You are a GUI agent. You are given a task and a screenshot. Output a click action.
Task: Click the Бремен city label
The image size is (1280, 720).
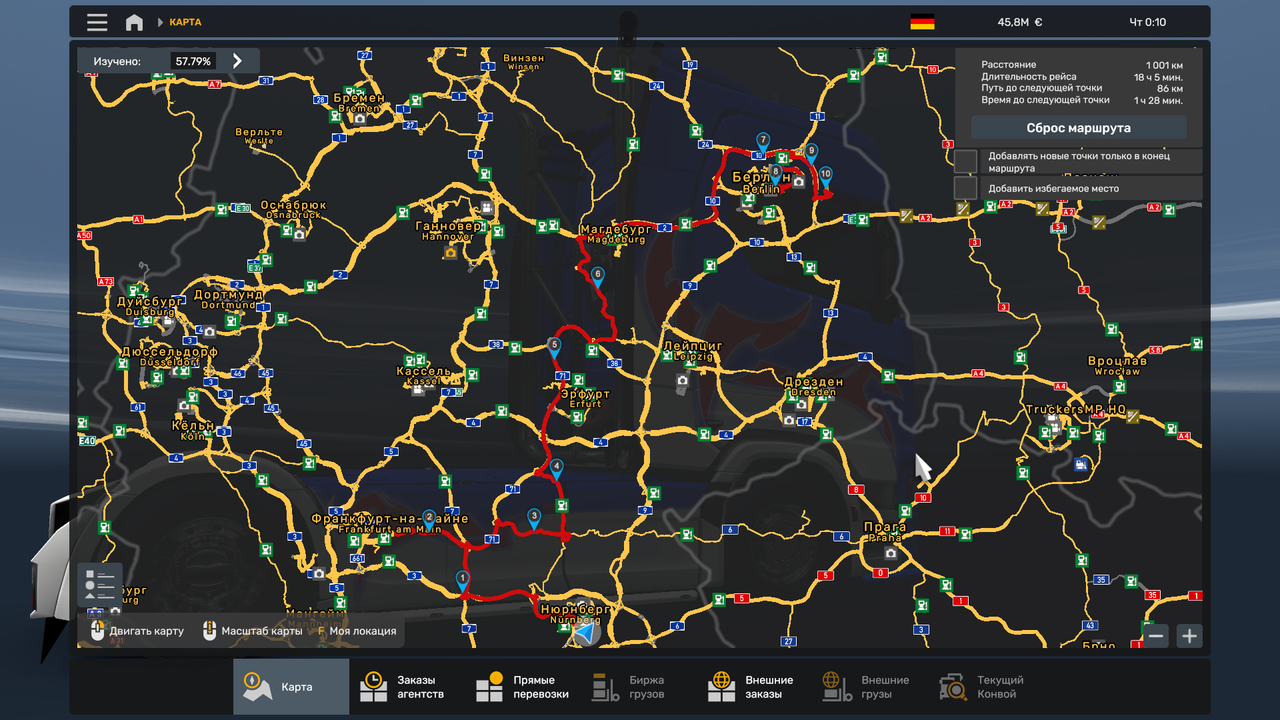tap(358, 98)
